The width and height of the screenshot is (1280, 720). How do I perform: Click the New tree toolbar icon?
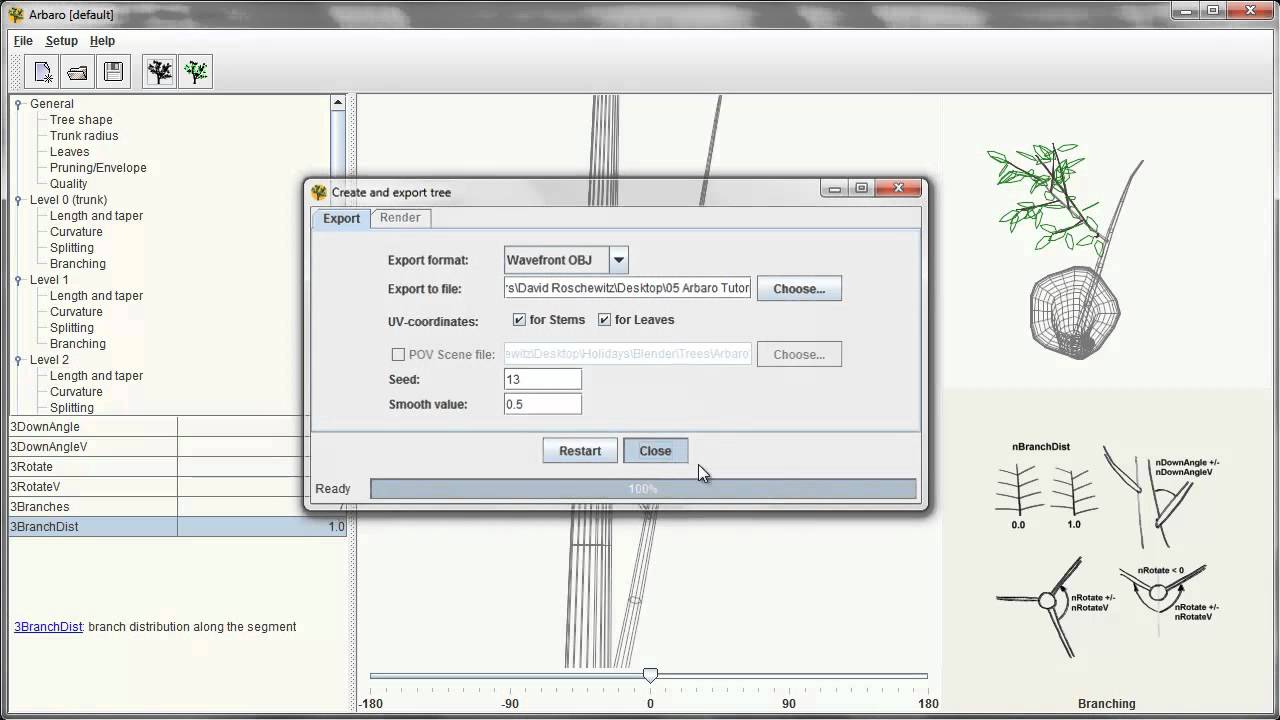43,72
